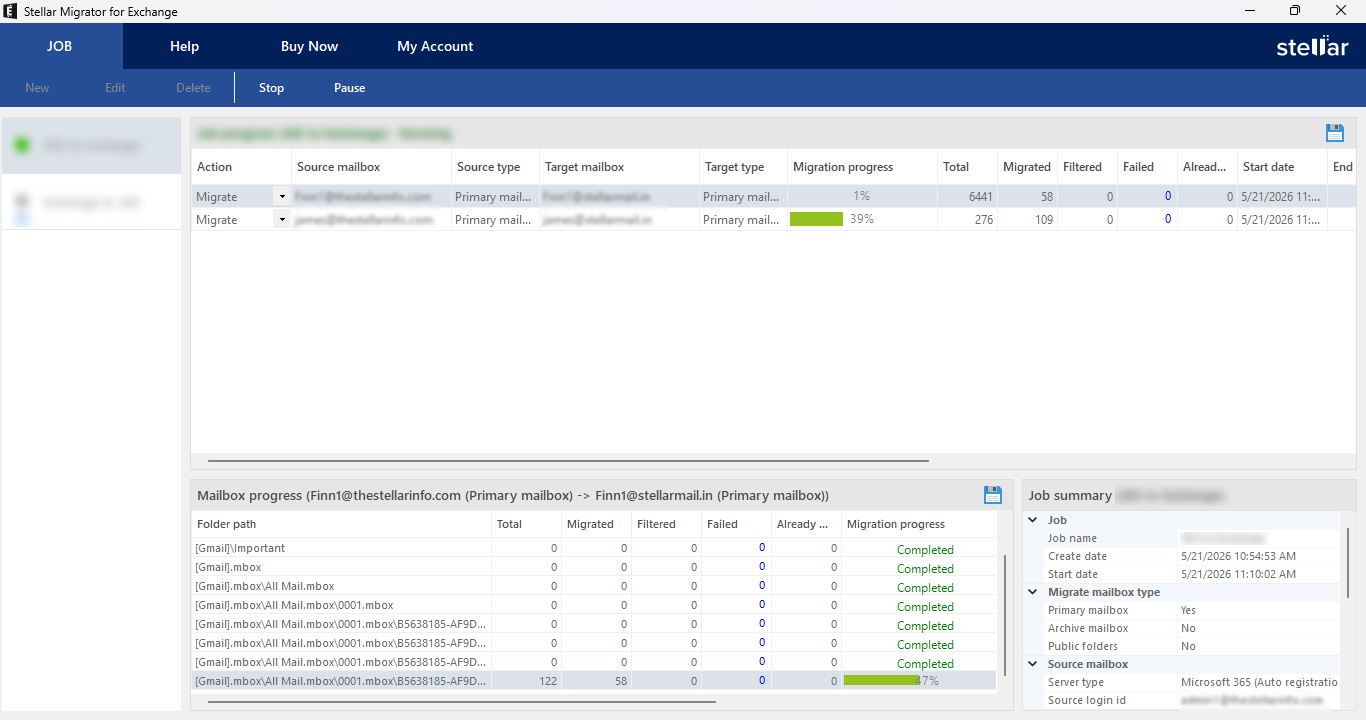Click the Edit job button

(115, 88)
